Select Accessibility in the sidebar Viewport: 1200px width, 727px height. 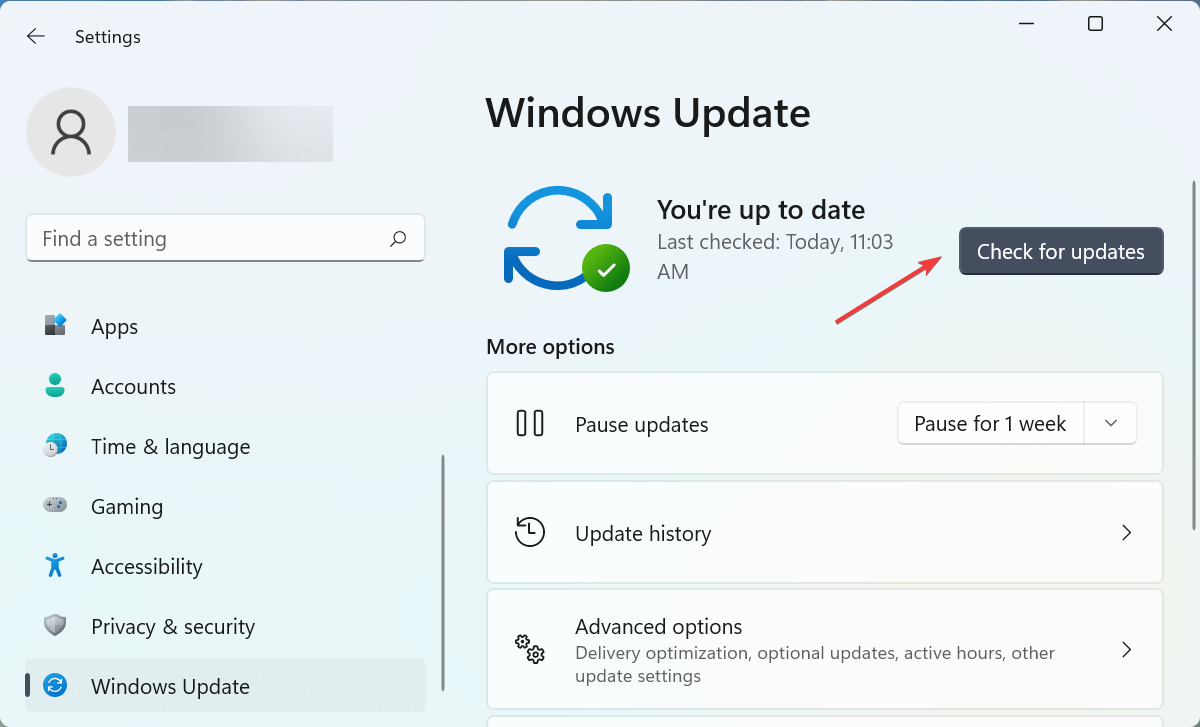pos(146,566)
